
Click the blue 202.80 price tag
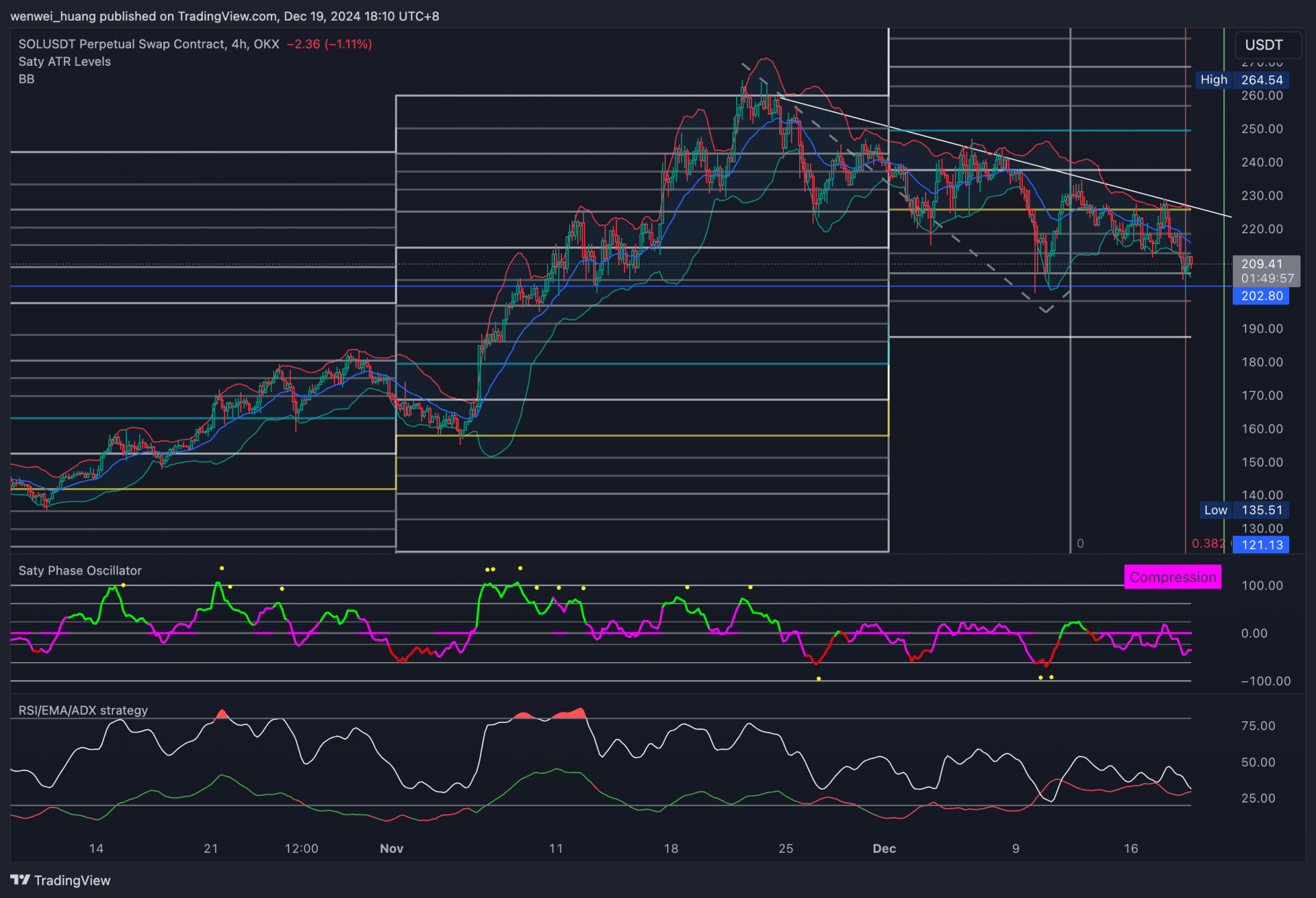pyautogui.click(x=1261, y=296)
